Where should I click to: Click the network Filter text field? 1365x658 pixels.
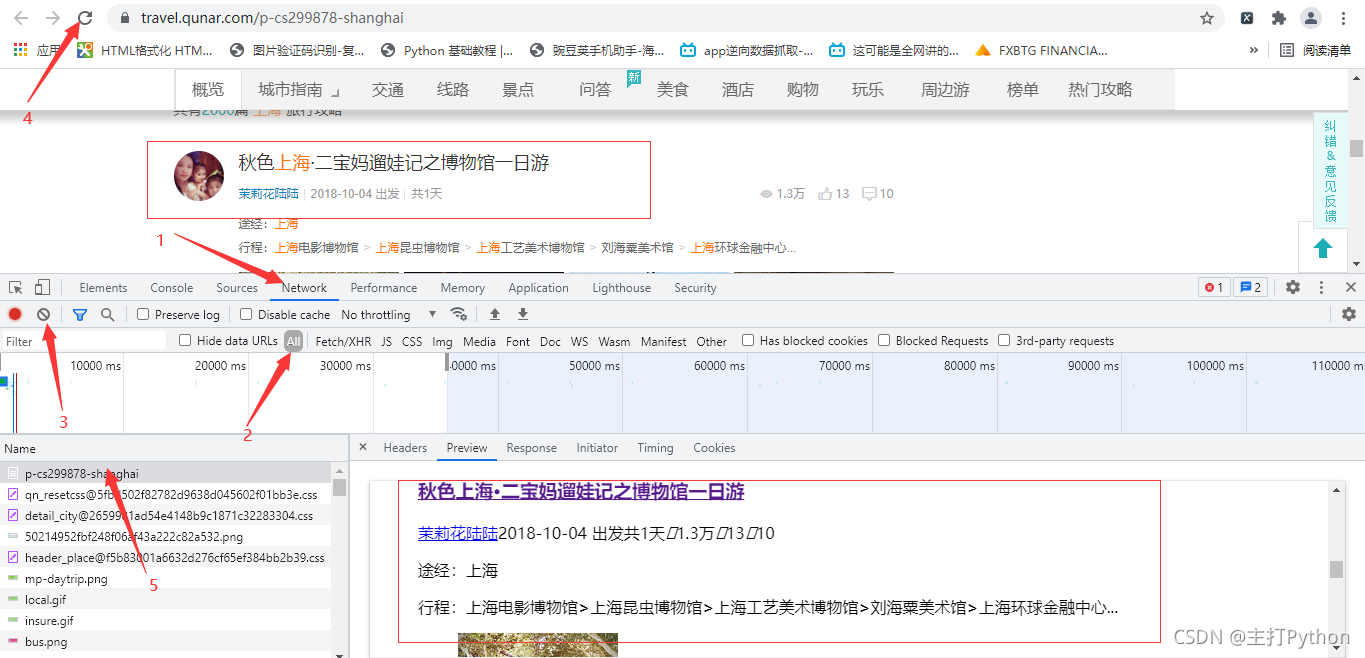pyautogui.click(x=85, y=341)
